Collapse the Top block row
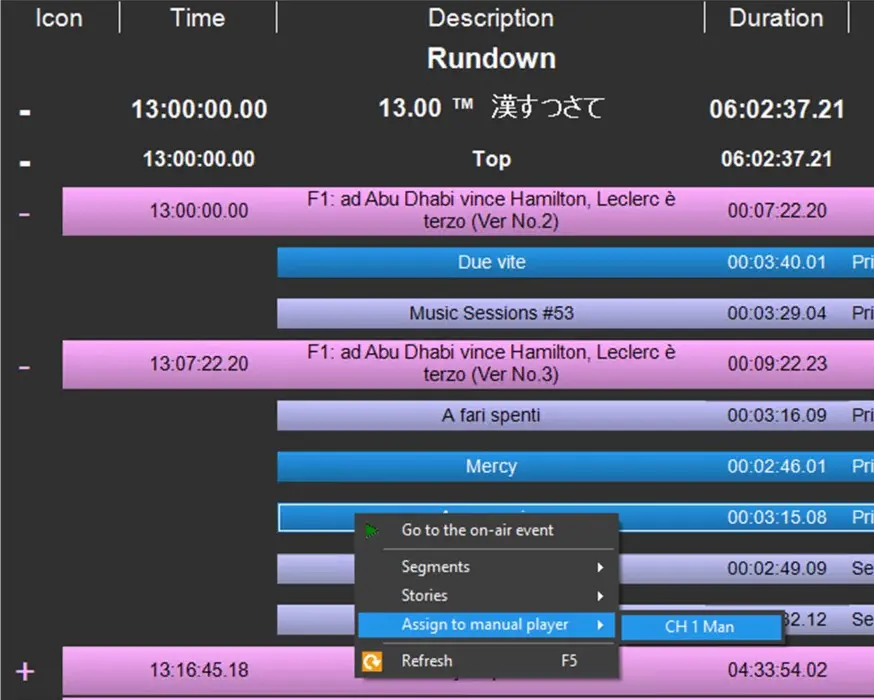The height and width of the screenshot is (700, 874). tap(25, 160)
